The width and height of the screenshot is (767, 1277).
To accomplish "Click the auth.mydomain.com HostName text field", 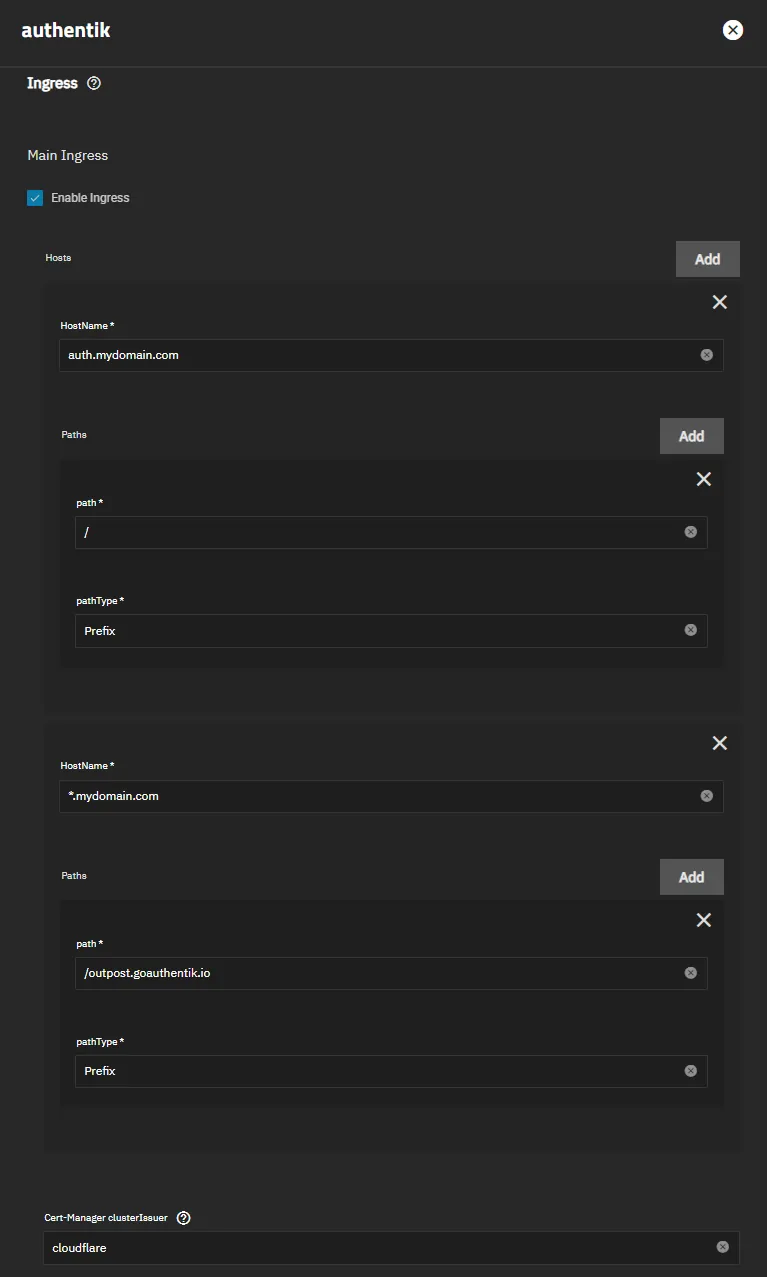I will coord(380,355).
